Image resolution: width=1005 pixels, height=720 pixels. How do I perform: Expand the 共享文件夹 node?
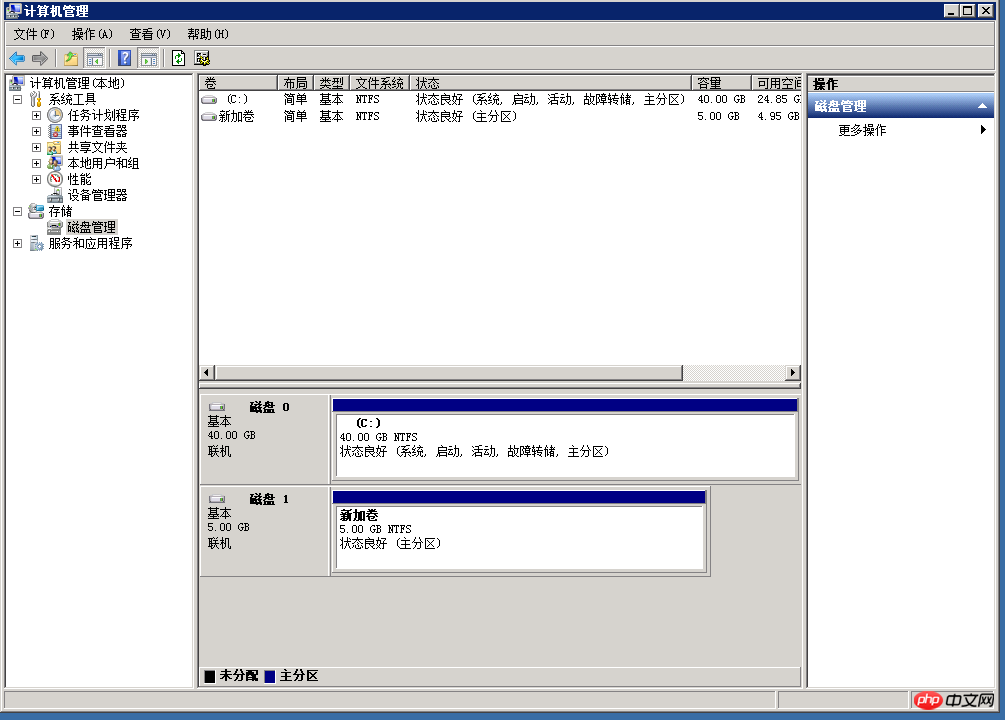pyautogui.click(x=37, y=147)
